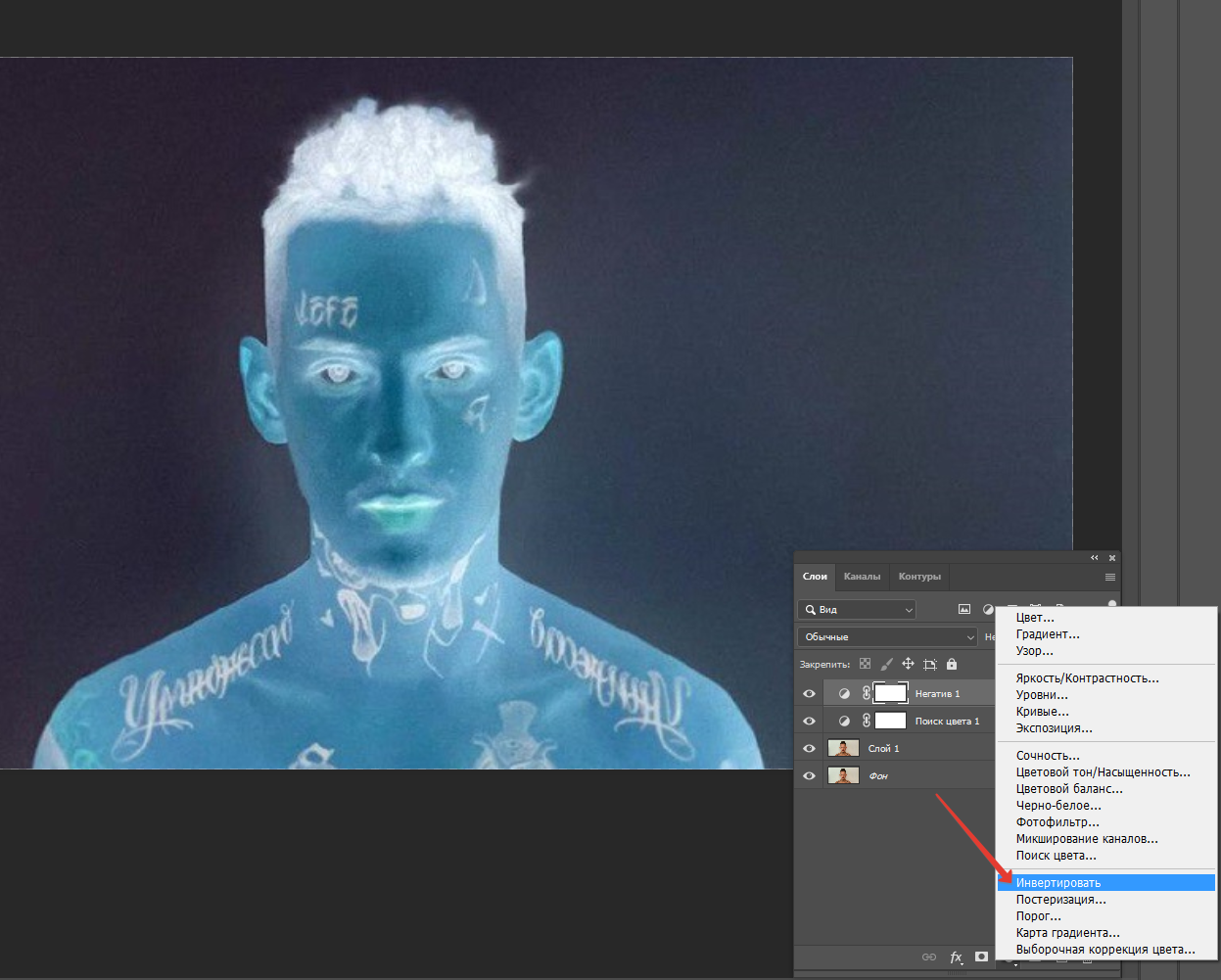Open the Вид layer filter dropdown
1221x980 pixels.
(x=857, y=609)
